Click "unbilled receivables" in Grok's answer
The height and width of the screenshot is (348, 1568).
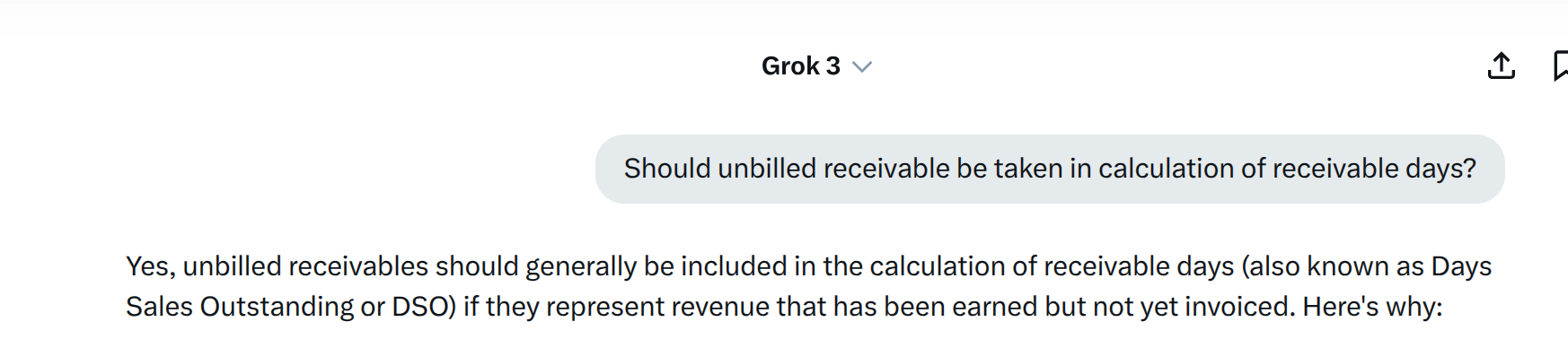tap(305, 266)
